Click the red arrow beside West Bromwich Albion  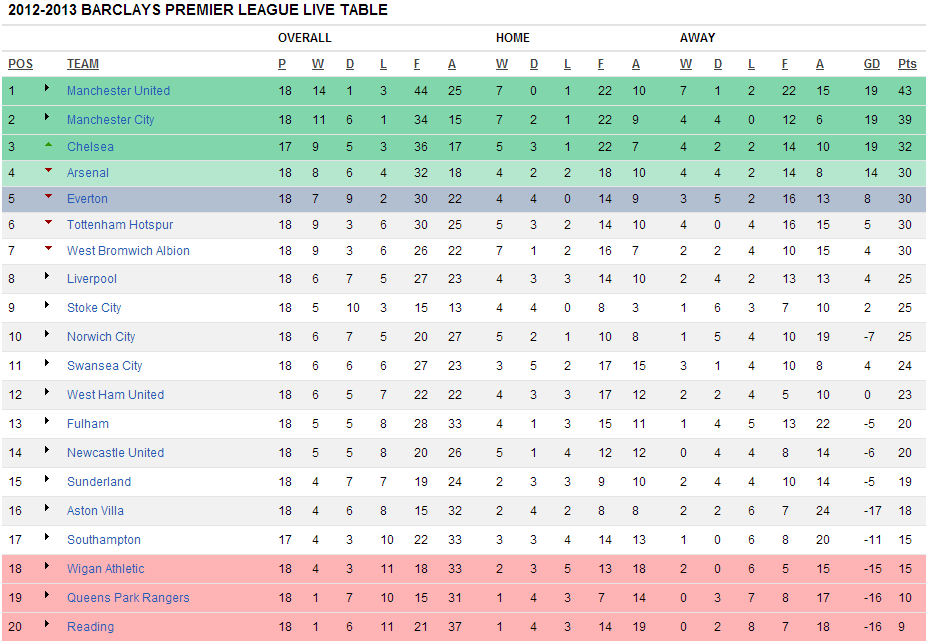[x=48, y=249]
